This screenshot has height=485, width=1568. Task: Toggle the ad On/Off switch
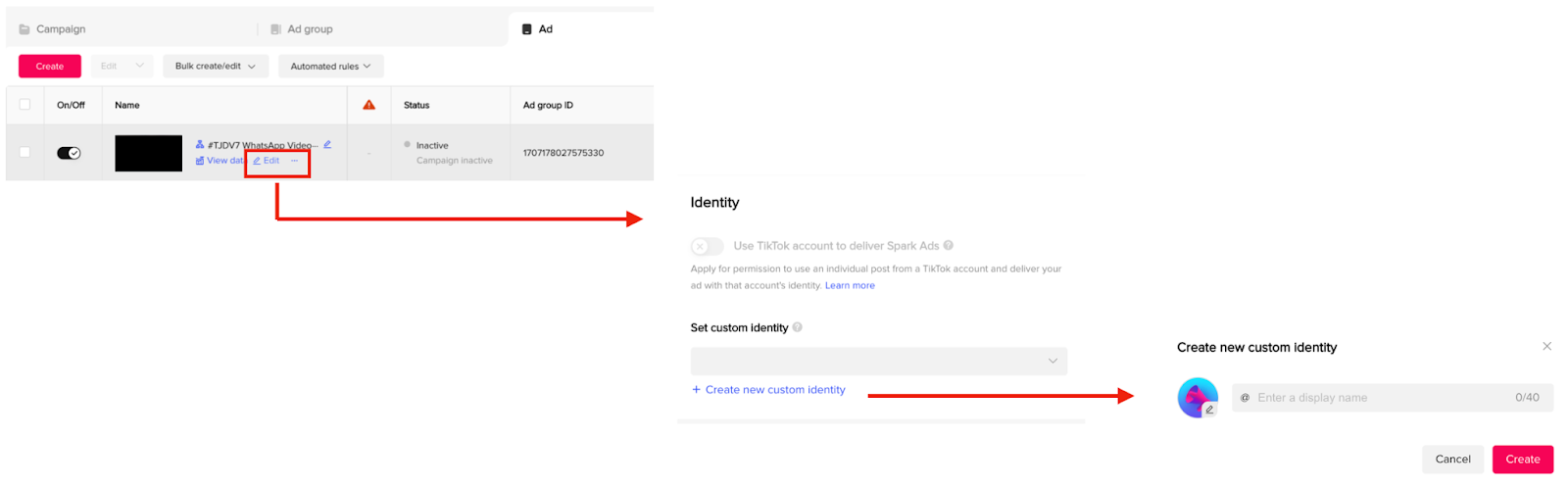pos(69,153)
